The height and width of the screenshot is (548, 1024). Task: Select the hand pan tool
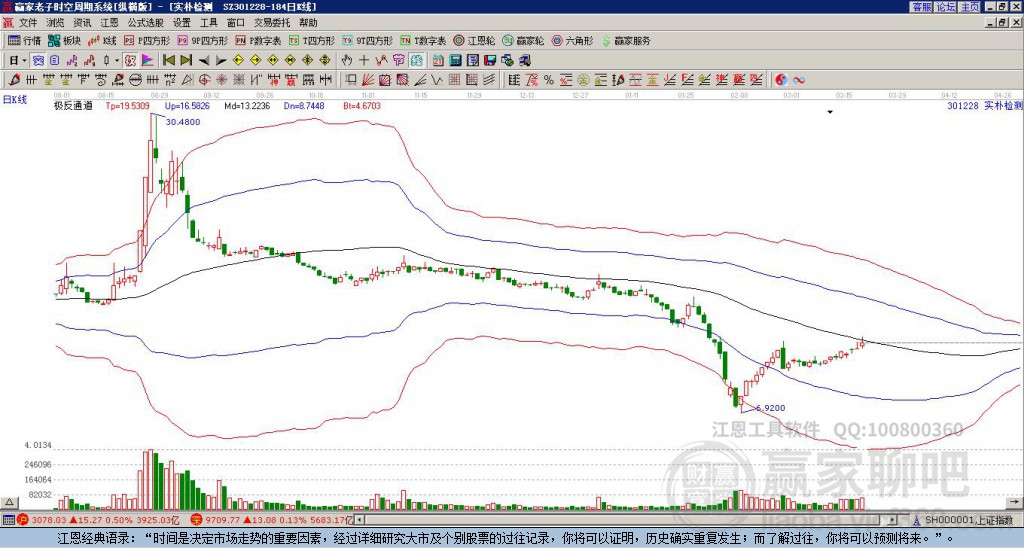[x=347, y=61]
